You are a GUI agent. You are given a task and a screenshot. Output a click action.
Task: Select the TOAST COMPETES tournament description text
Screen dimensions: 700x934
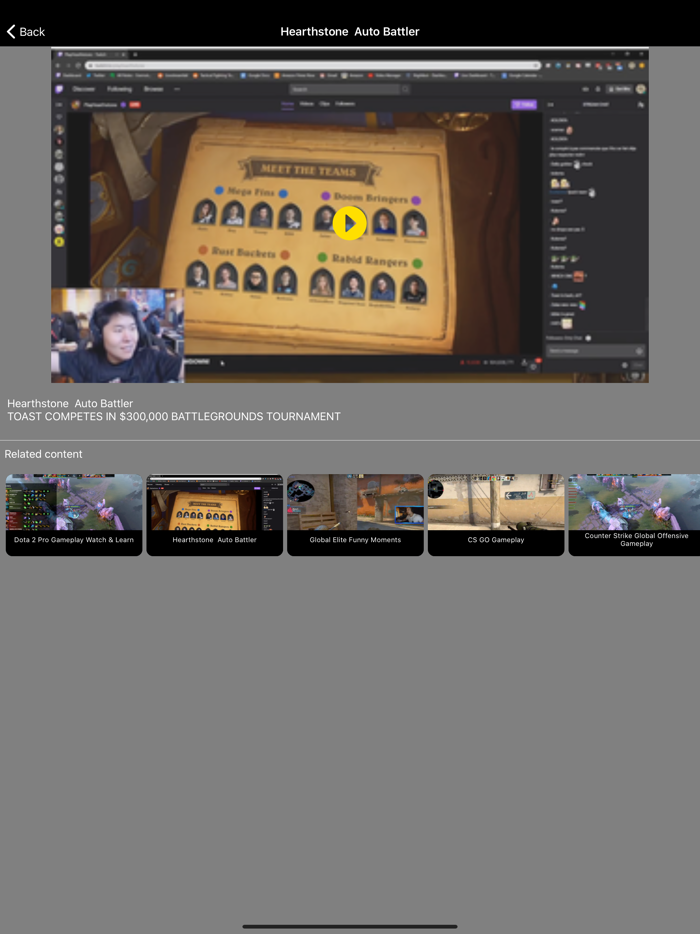(x=174, y=416)
